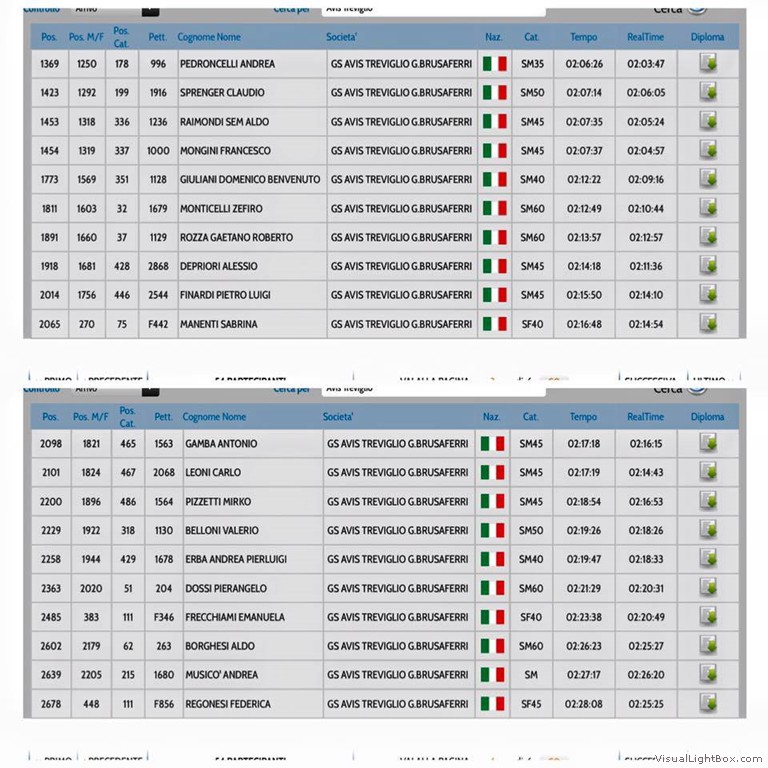Sort upper table by Pos. column

coord(49,37)
